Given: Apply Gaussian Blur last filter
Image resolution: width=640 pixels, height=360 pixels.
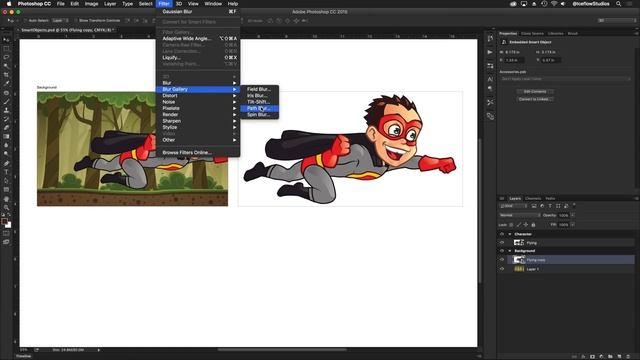Looking at the screenshot, I should [x=198, y=12].
